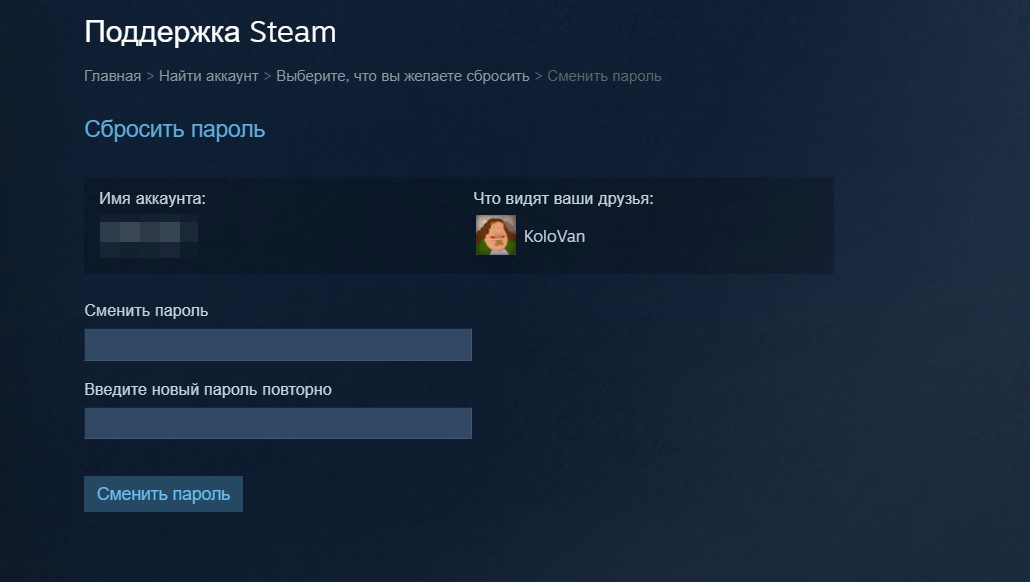Image resolution: width=1030 pixels, height=582 pixels.
Task: Click the word Поддержка in the page title
Action: click(164, 34)
